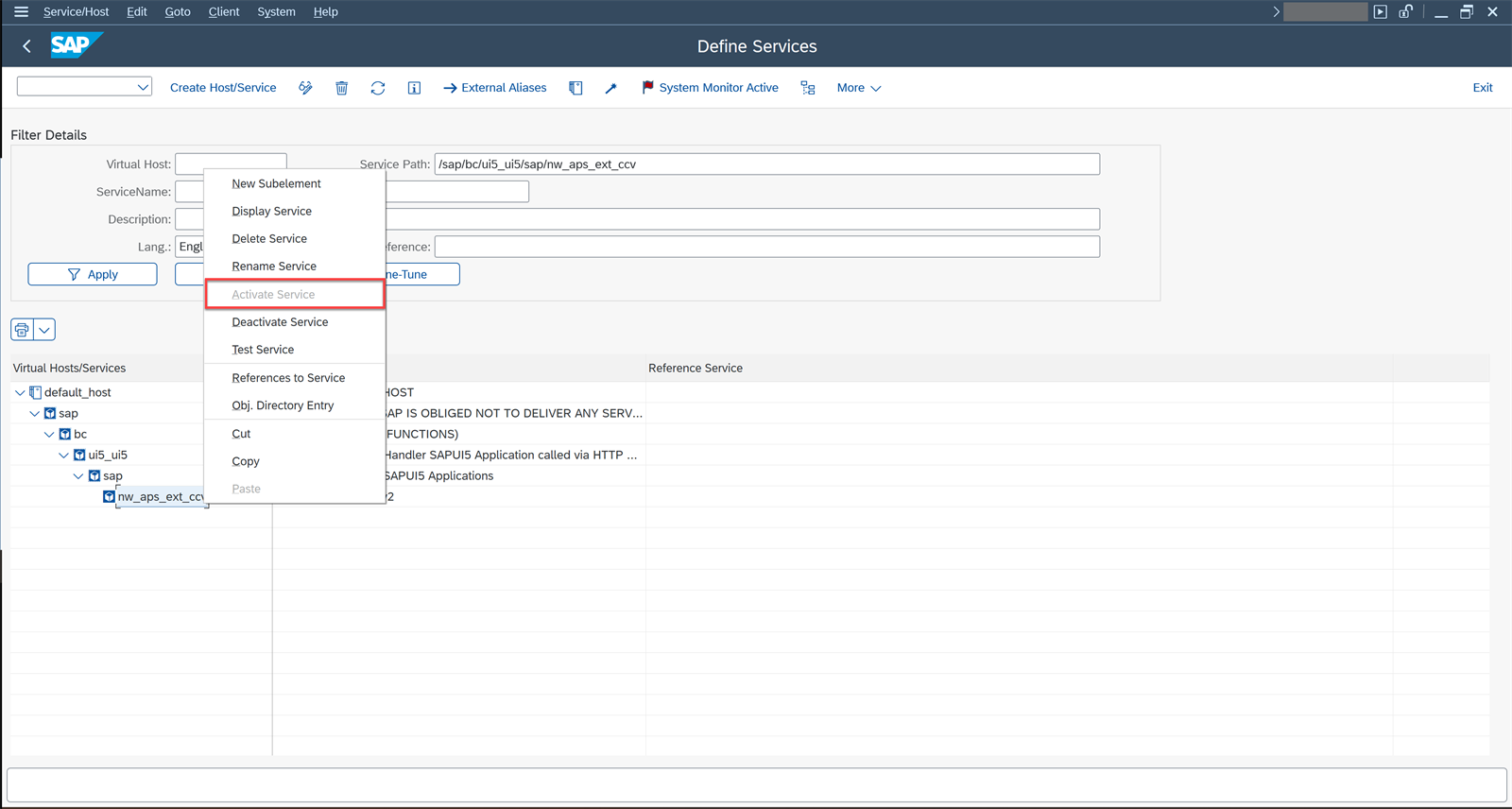Open the hamburger menu in the title bar
The height and width of the screenshot is (809, 1512).
click(x=21, y=11)
